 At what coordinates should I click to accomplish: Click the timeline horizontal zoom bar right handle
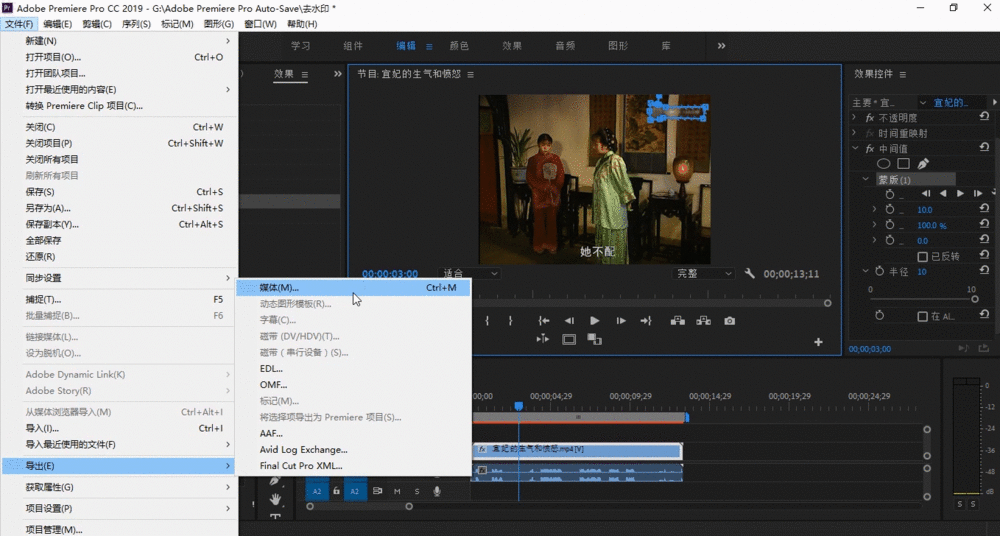[x=409, y=507]
